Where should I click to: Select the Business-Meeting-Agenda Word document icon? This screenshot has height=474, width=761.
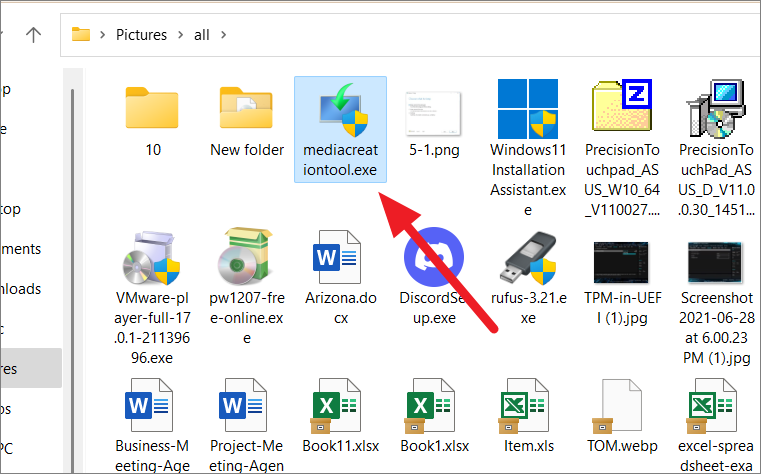click(149, 406)
